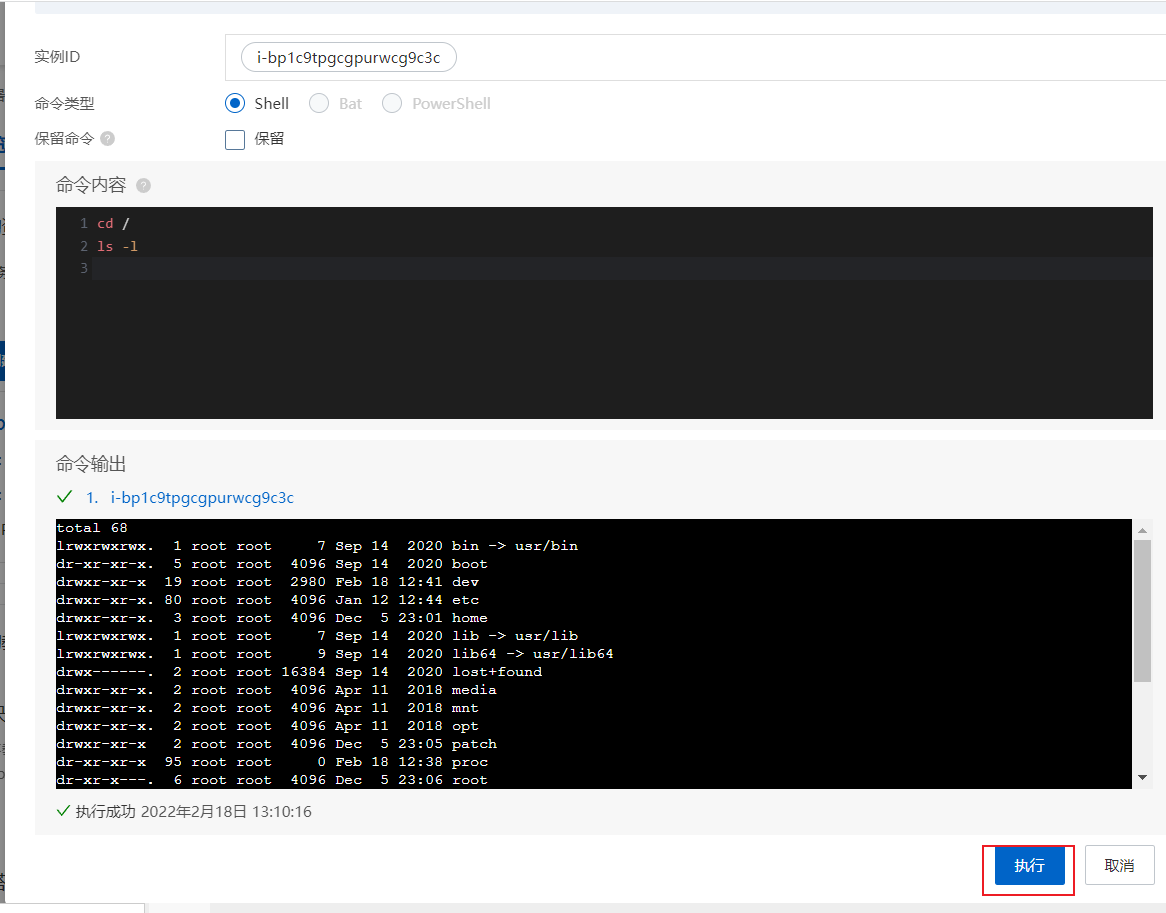Click the 'proc' output row
The height and width of the screenshot is (913, 1166).
272,762
